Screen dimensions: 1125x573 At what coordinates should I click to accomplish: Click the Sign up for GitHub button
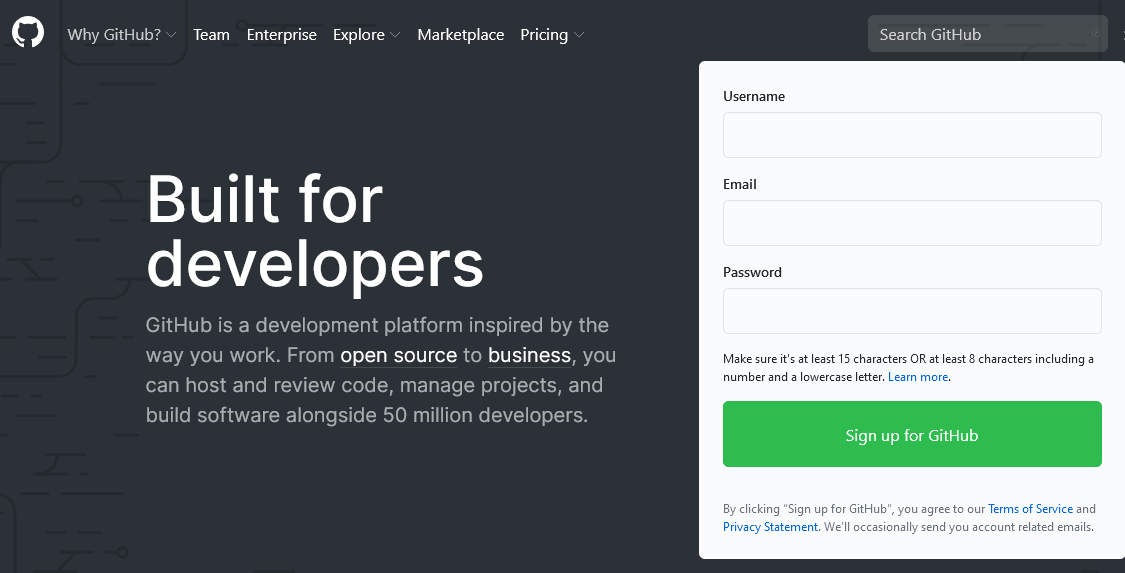tap(912, 434)
